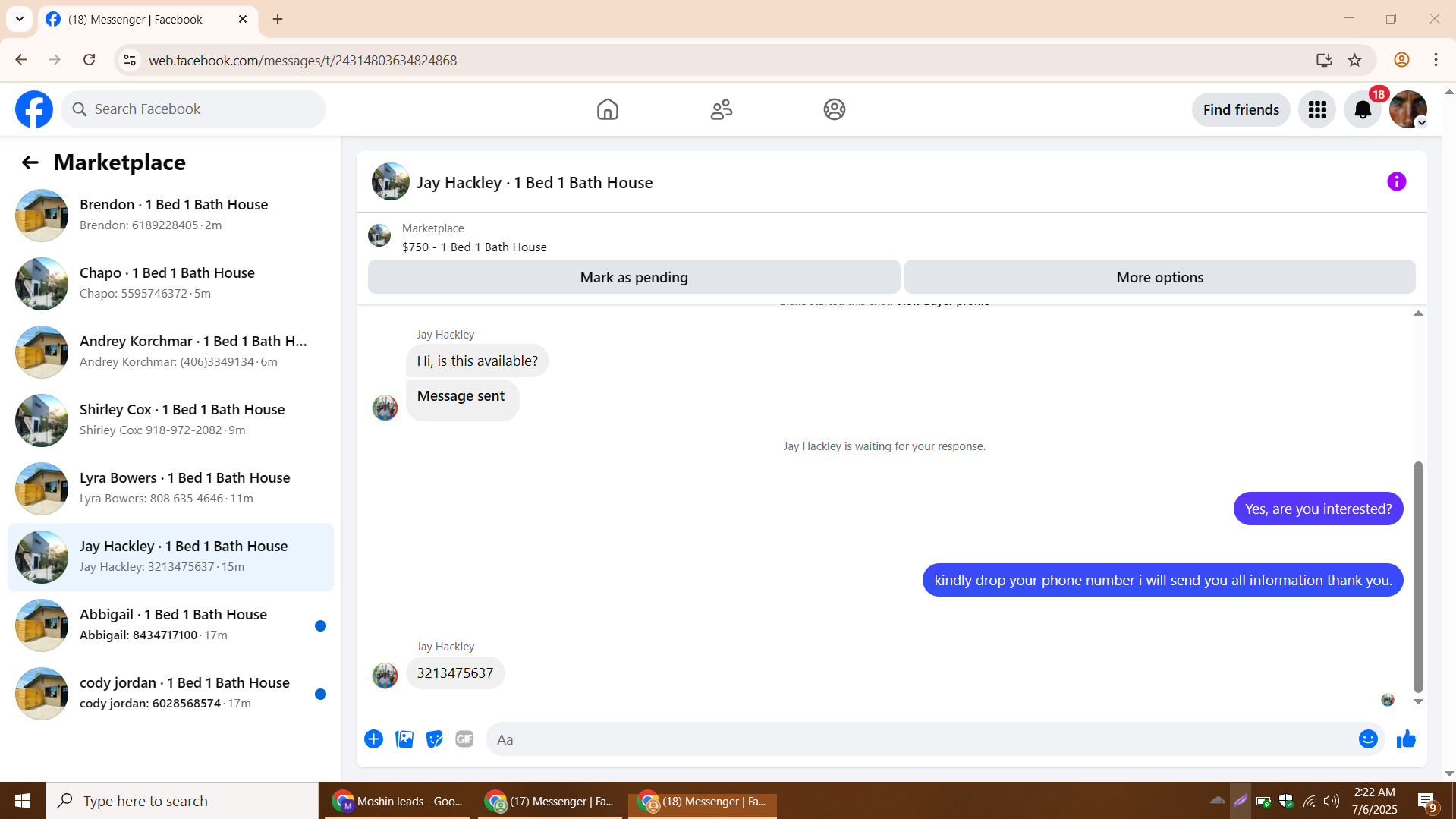Viewport: 1456px width, 819px height.
Task: Close the Messenger browser tab
Action: click(x=243, y=19)
